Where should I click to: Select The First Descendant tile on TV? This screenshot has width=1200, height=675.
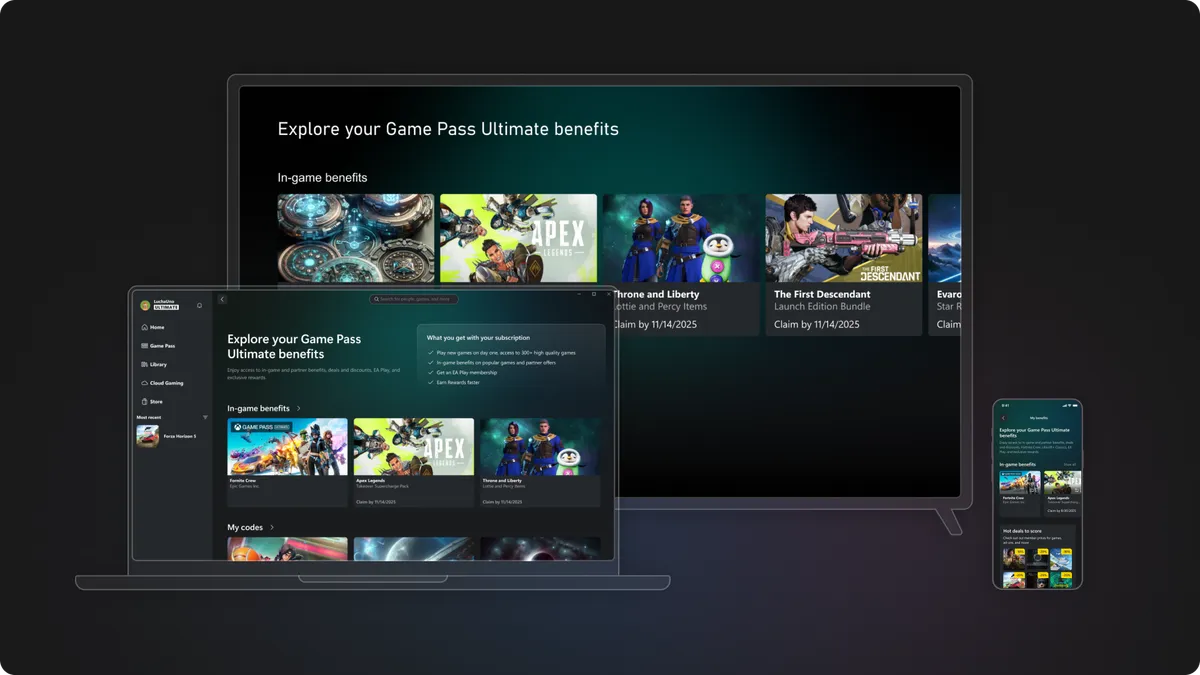click(x=844, y=264)
